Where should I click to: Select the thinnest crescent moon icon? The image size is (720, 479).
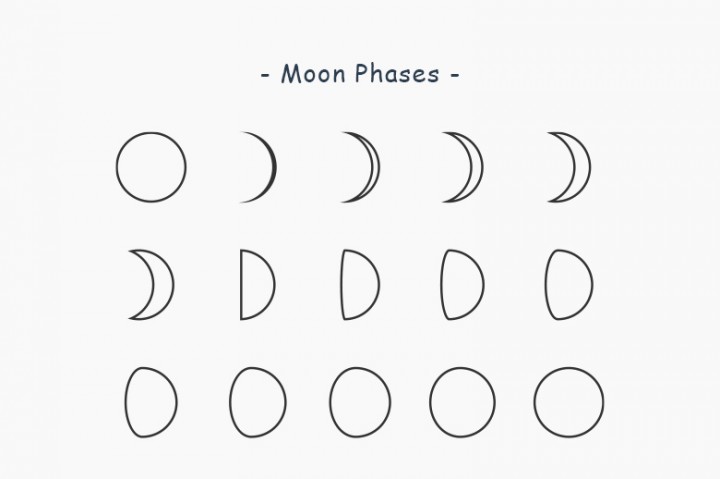268,167
